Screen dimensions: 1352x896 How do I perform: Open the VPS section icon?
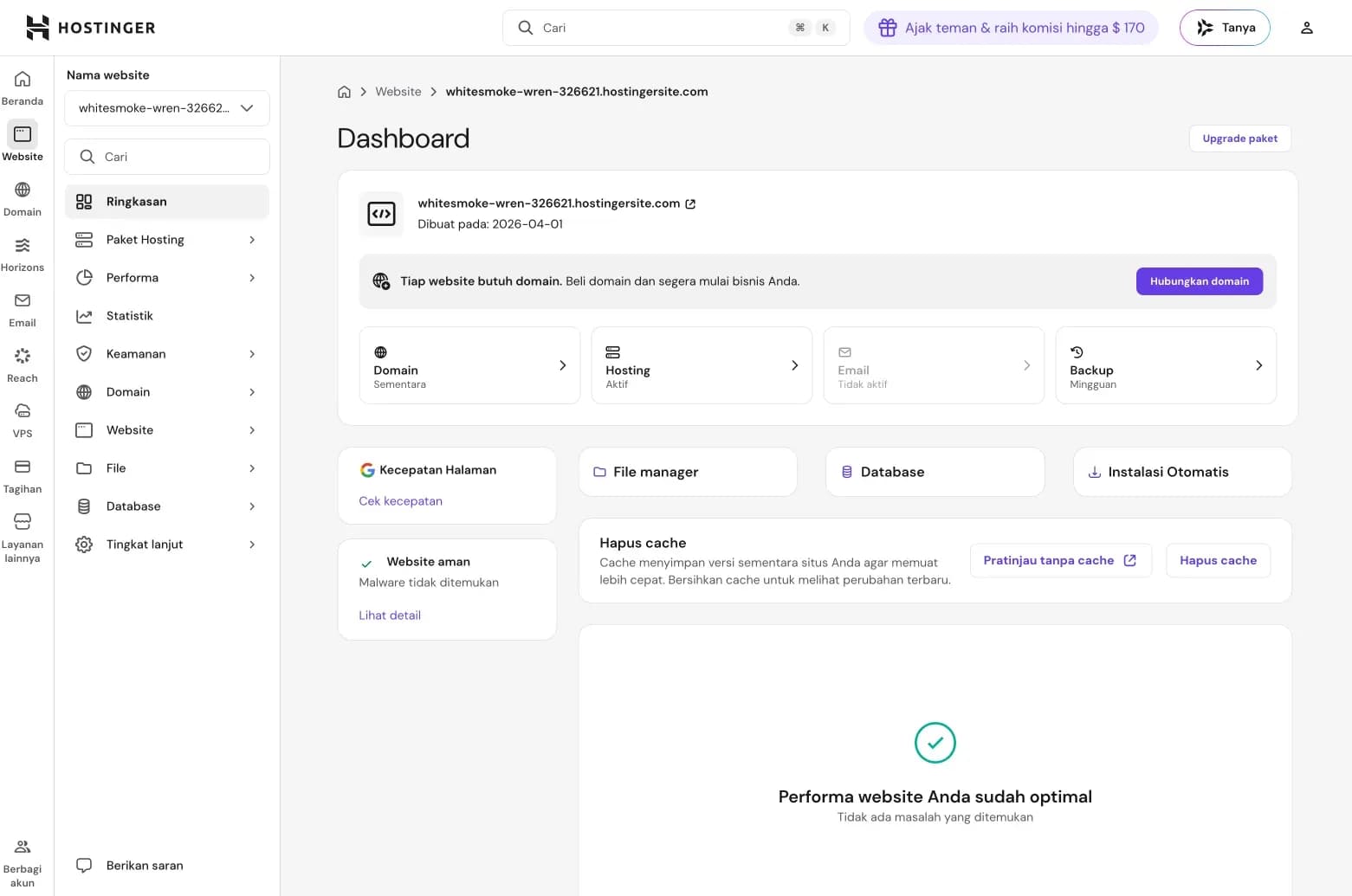(23, 420)
